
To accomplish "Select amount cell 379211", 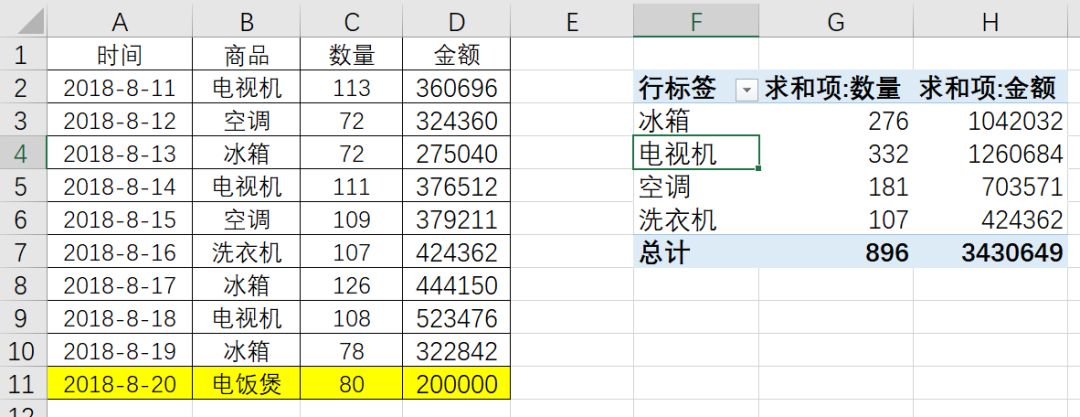I will pos(456,219).
